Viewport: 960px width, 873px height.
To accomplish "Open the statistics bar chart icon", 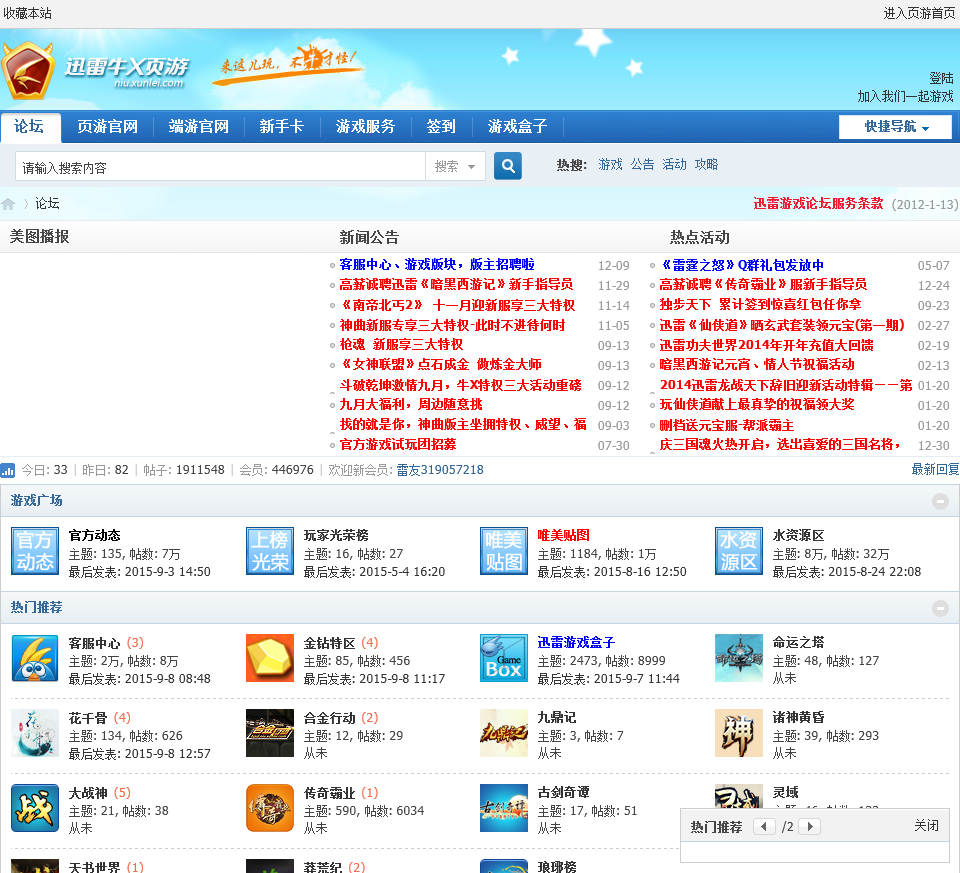I will point(8,470).
